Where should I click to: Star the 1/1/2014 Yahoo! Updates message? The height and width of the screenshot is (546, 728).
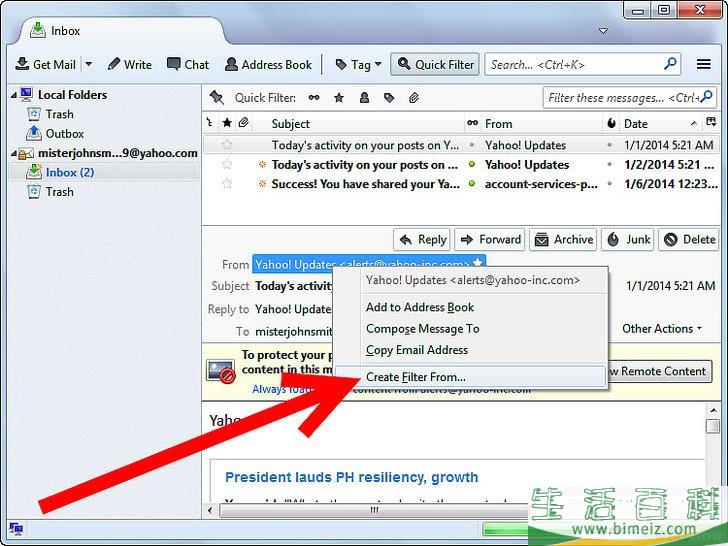[x=227, y=145]
